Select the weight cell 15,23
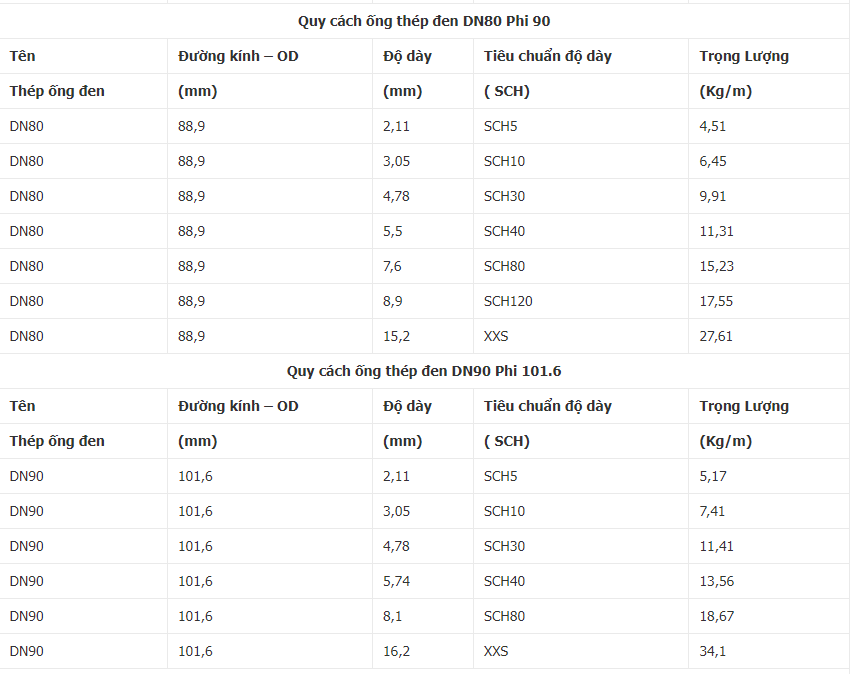857x674 pixels. (716, 266)
